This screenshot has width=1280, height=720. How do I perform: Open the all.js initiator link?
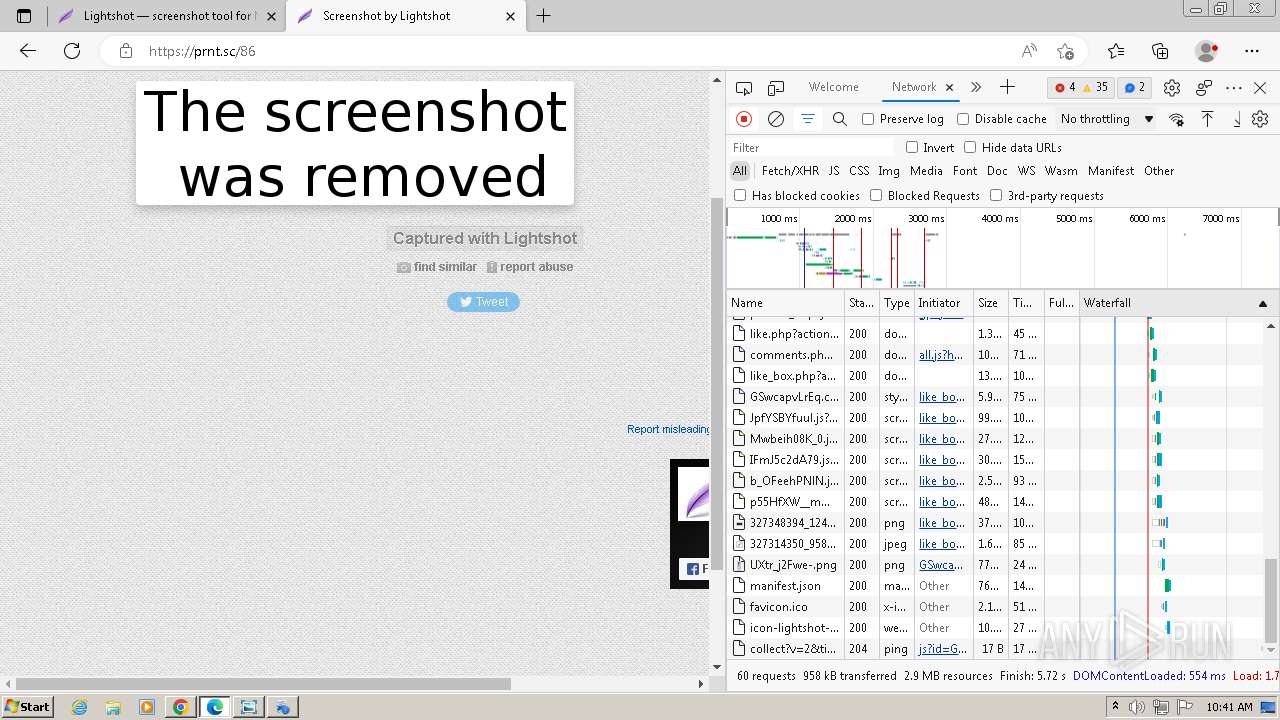coord(941,355)
